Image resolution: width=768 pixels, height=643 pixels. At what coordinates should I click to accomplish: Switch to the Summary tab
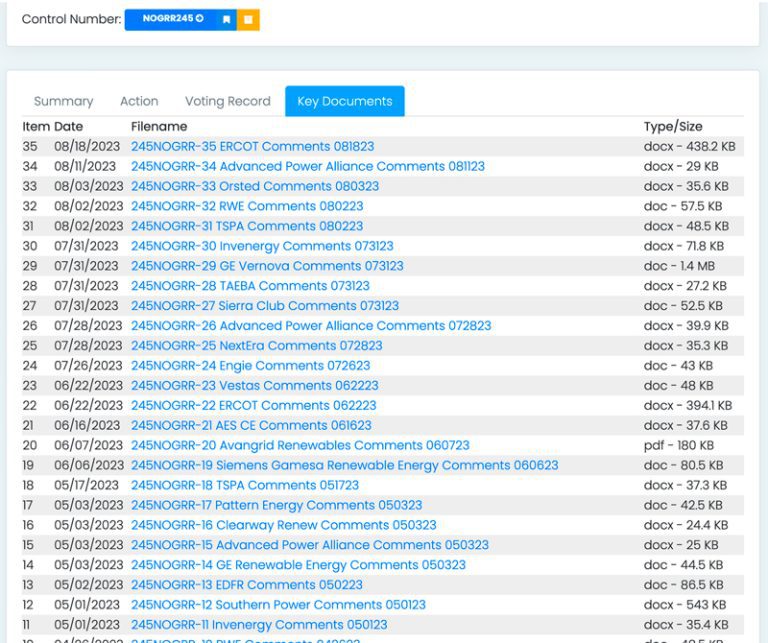[63, 101]
